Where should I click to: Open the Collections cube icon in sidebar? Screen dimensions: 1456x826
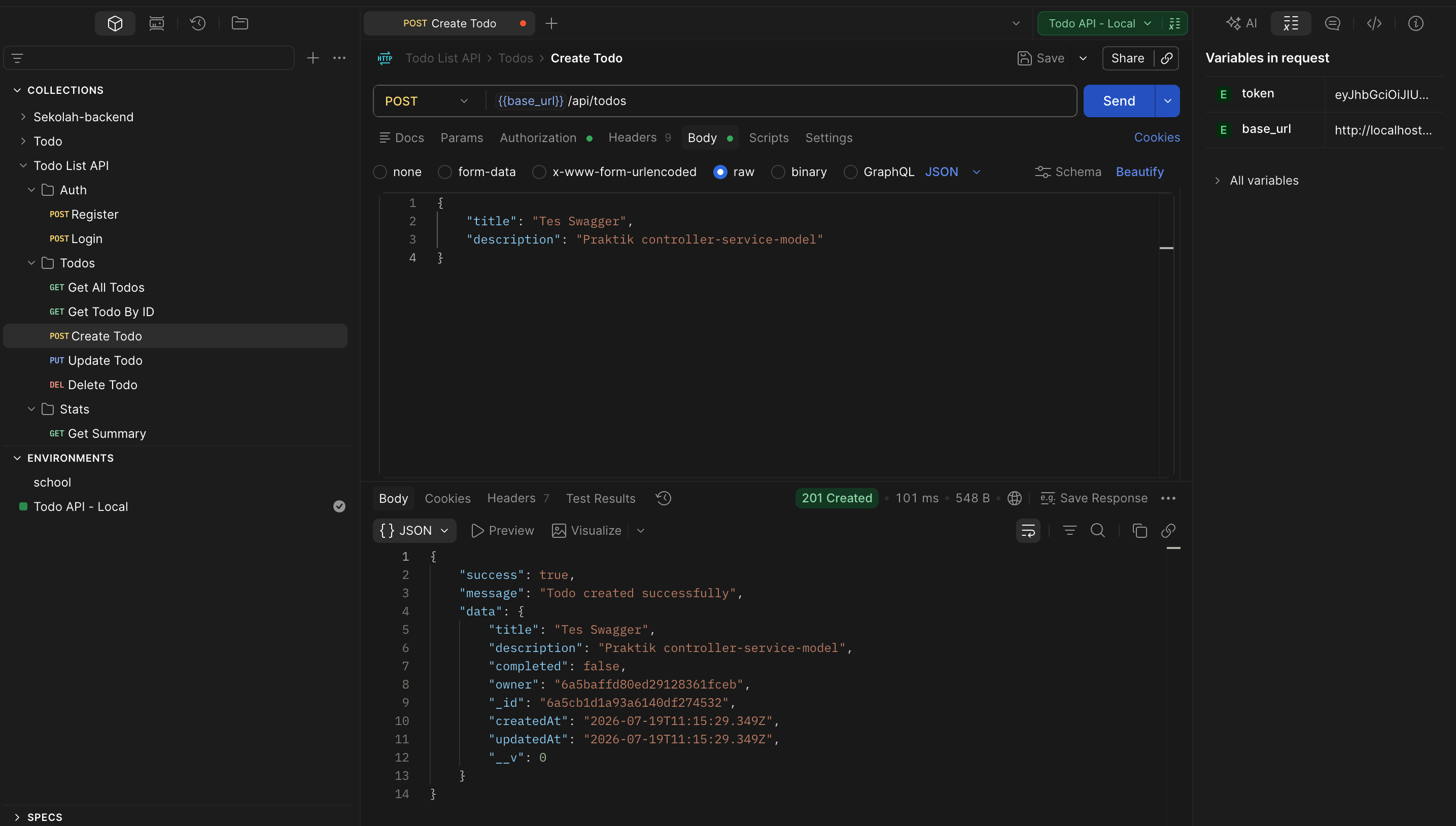click(115, 23)
